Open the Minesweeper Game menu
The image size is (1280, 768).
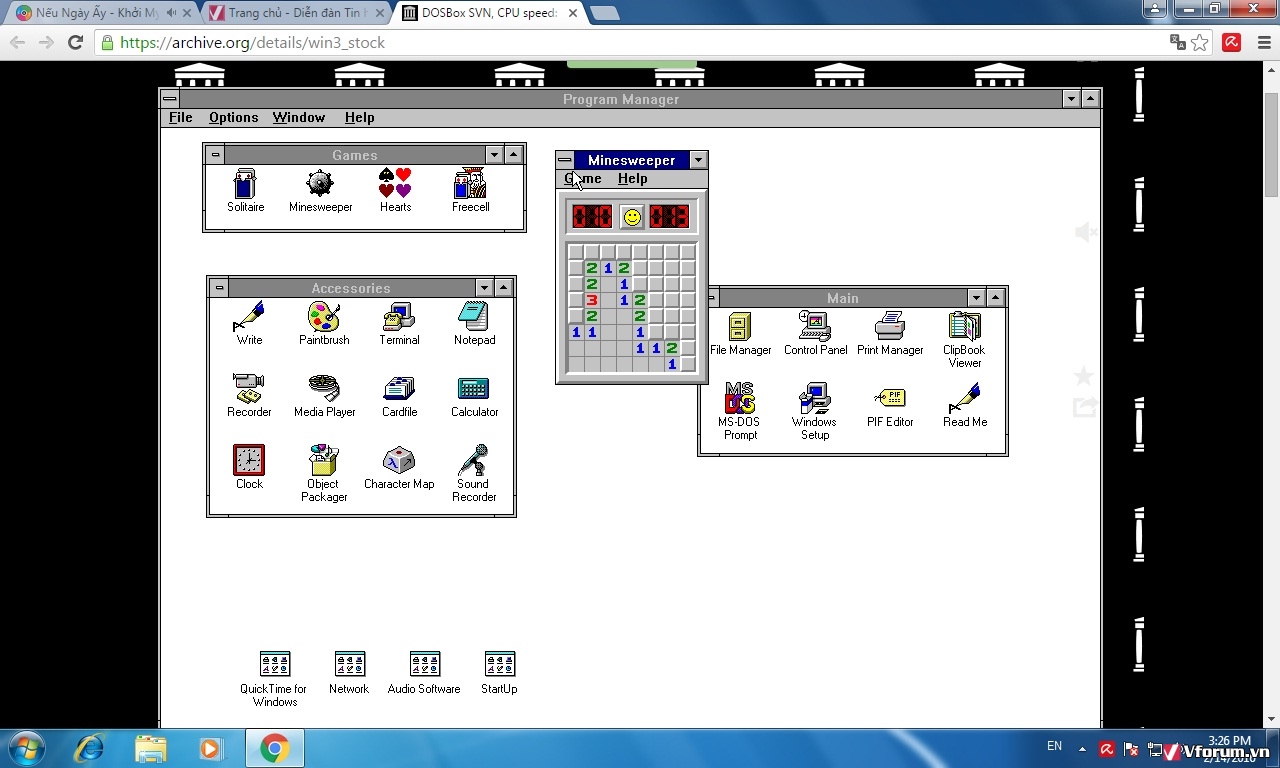pyautogui.click(x=583, y=178)
